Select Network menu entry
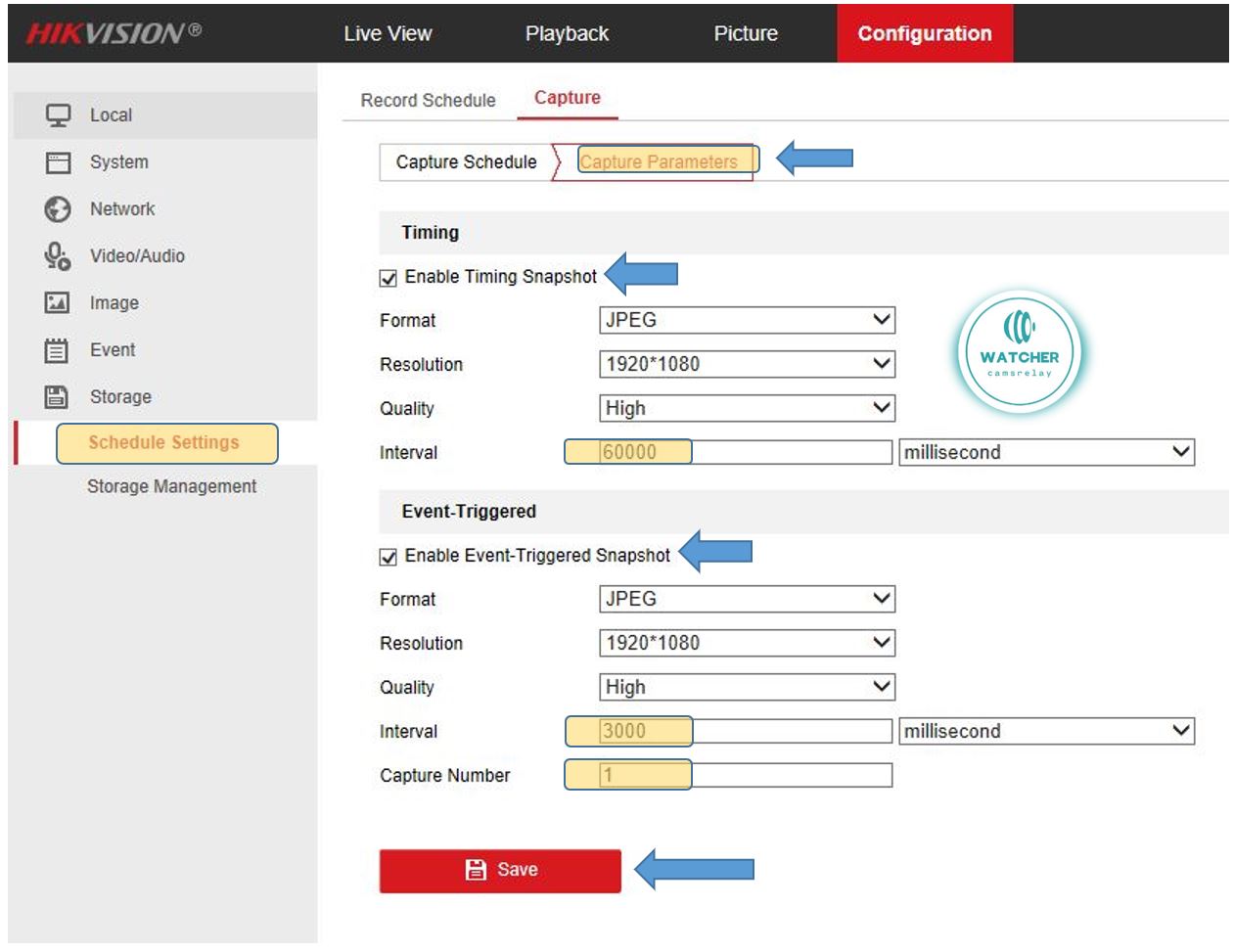The height and width of the screenshot is (952, 1234). point(165,209)
